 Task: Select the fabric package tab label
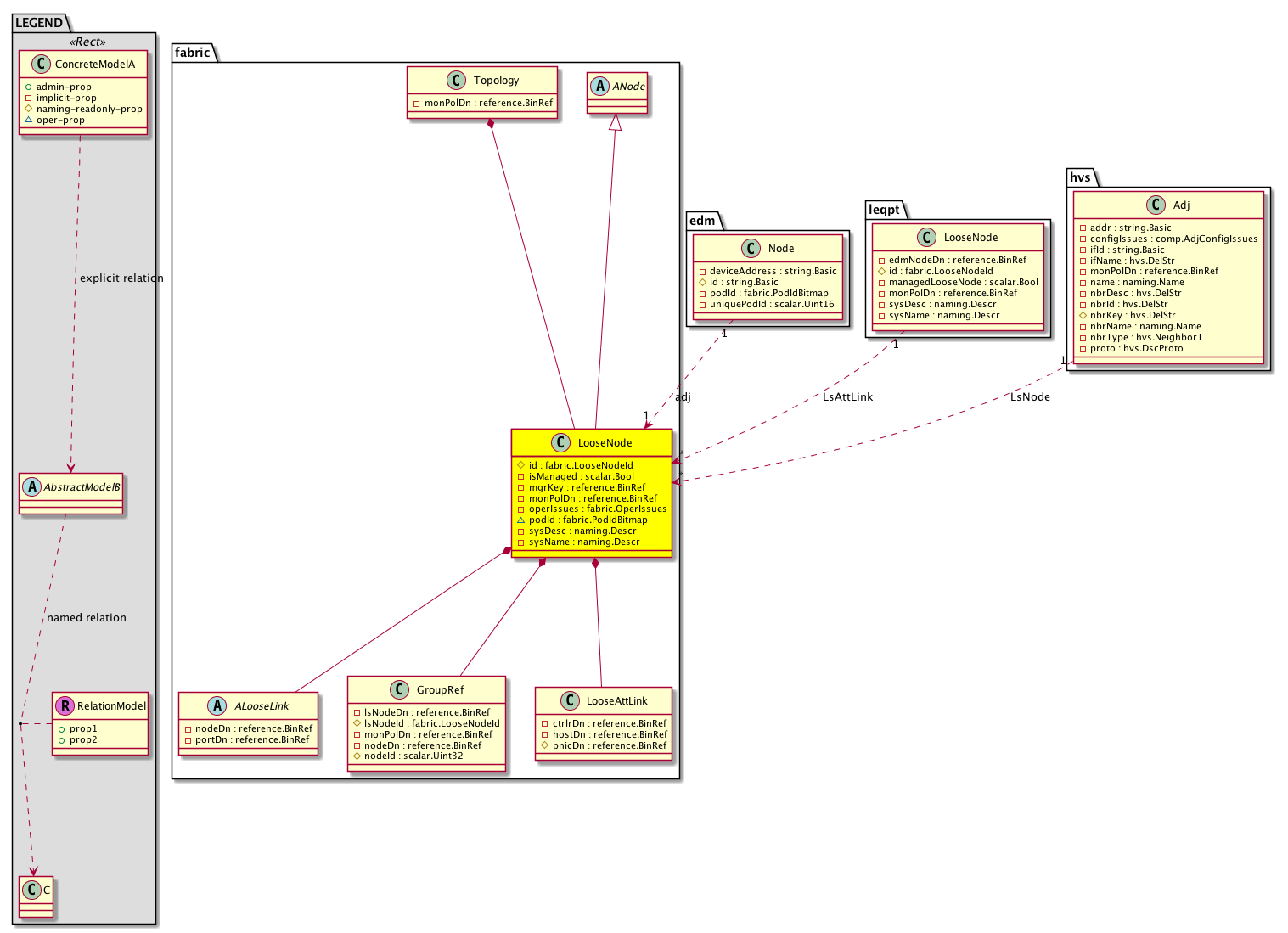193,53
